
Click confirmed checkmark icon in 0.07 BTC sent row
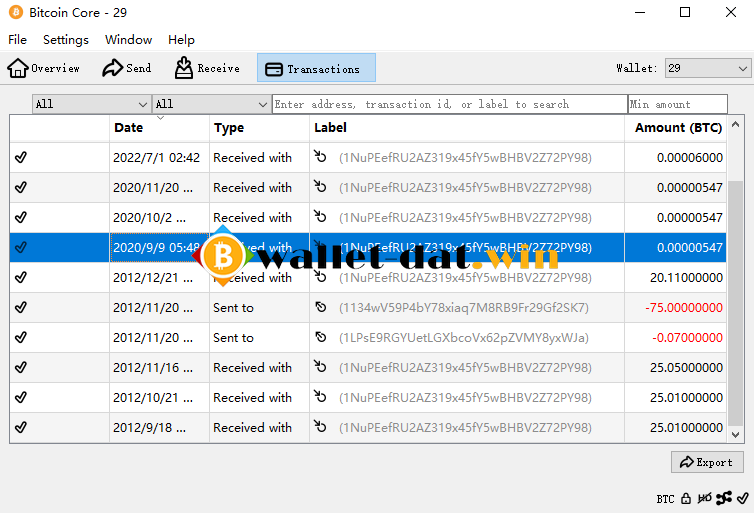click(21, 338)
